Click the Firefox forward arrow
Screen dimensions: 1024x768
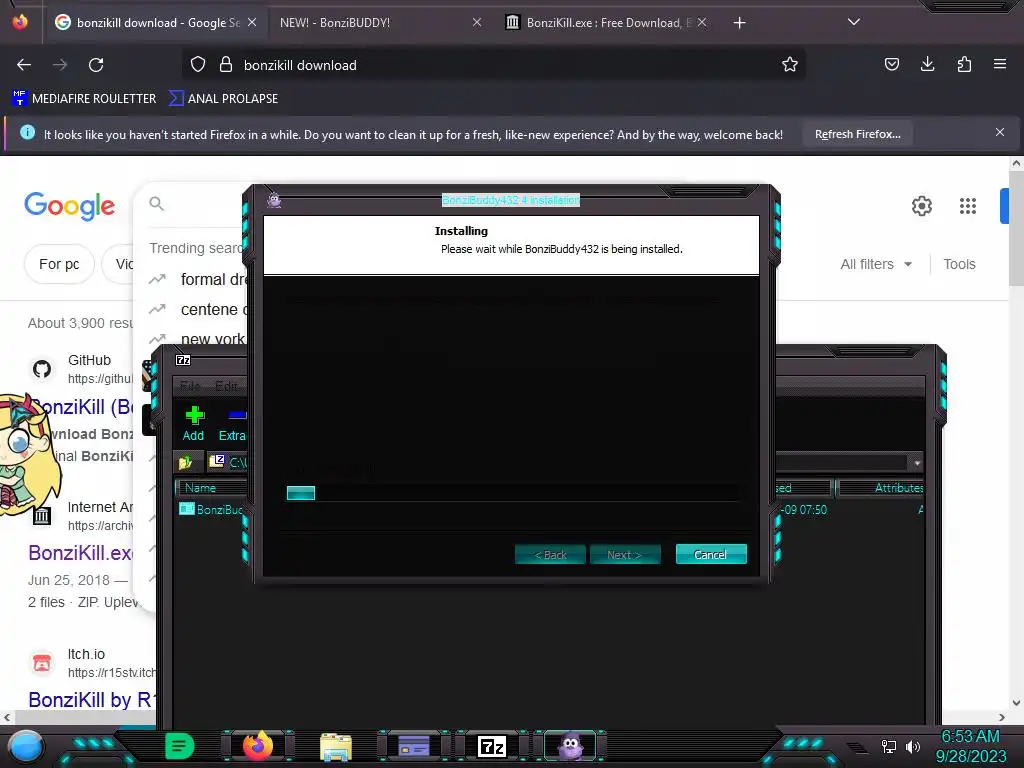60,65
